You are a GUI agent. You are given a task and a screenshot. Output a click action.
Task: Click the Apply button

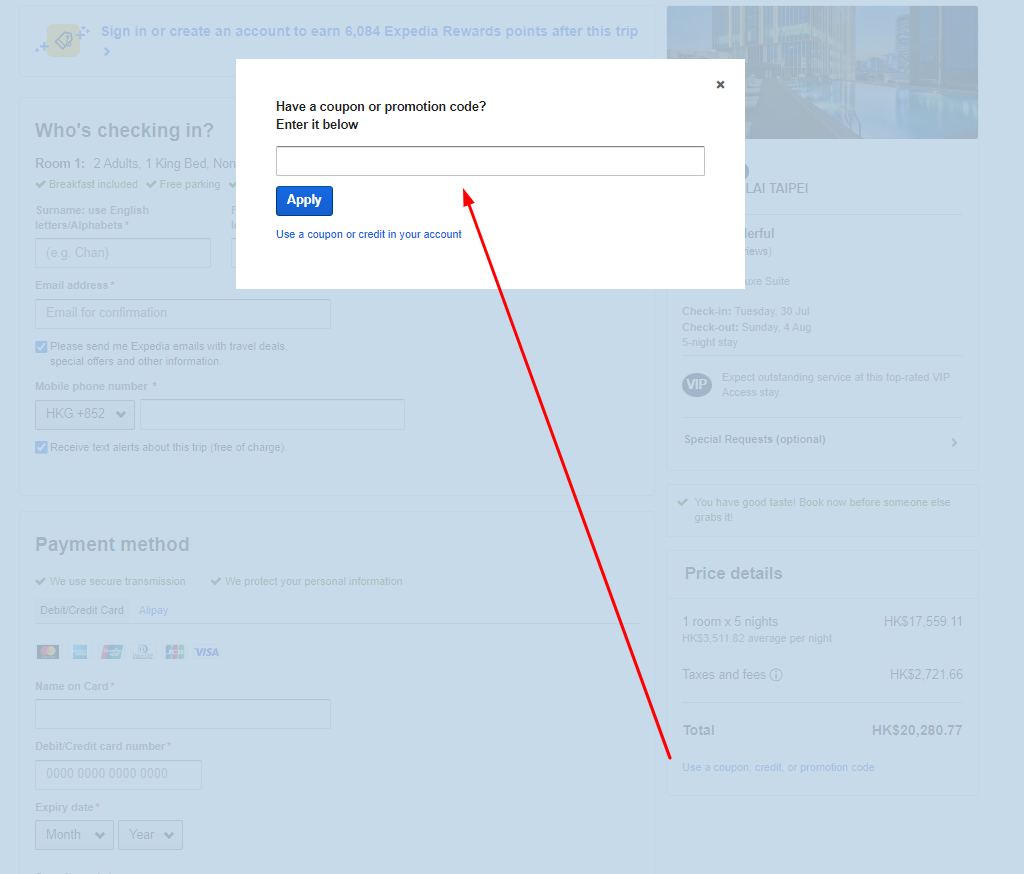click(x=304, y=201)
